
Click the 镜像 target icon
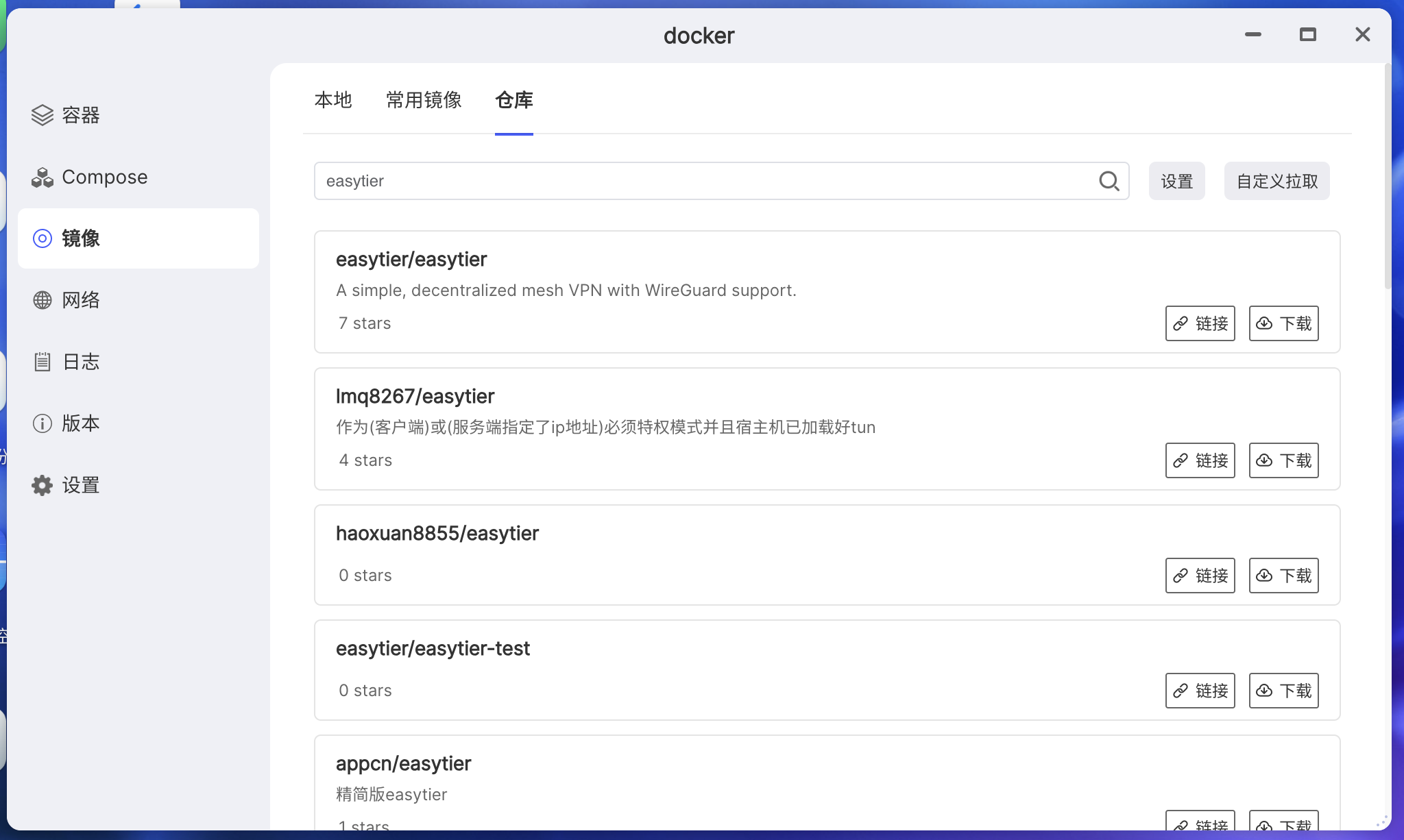point(43,238)
